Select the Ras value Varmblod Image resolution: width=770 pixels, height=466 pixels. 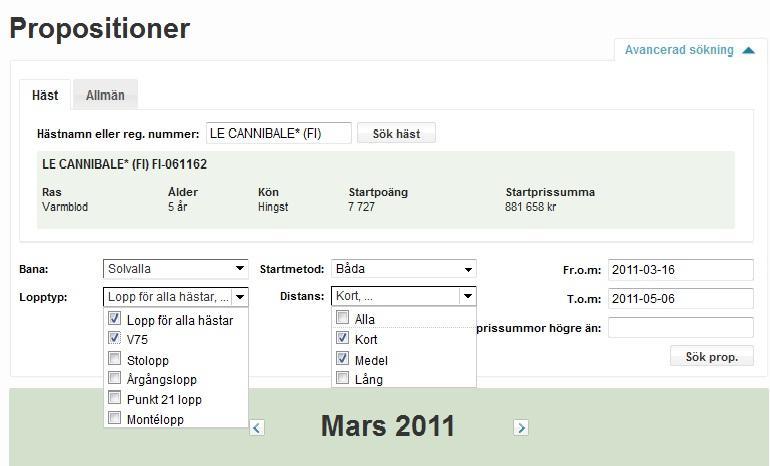click(65, 207)
